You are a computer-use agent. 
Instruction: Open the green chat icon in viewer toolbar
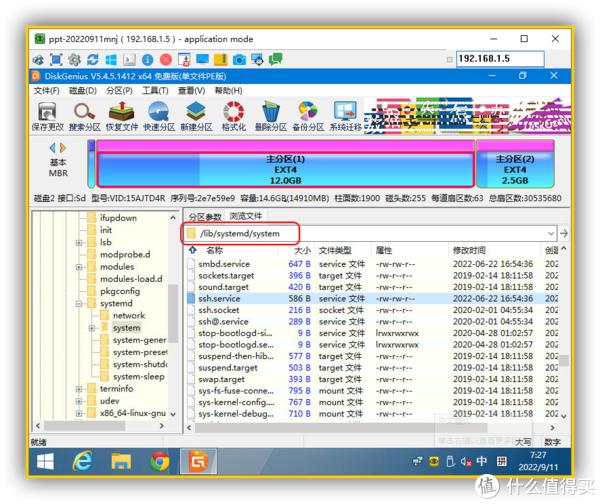click(276, 59)
